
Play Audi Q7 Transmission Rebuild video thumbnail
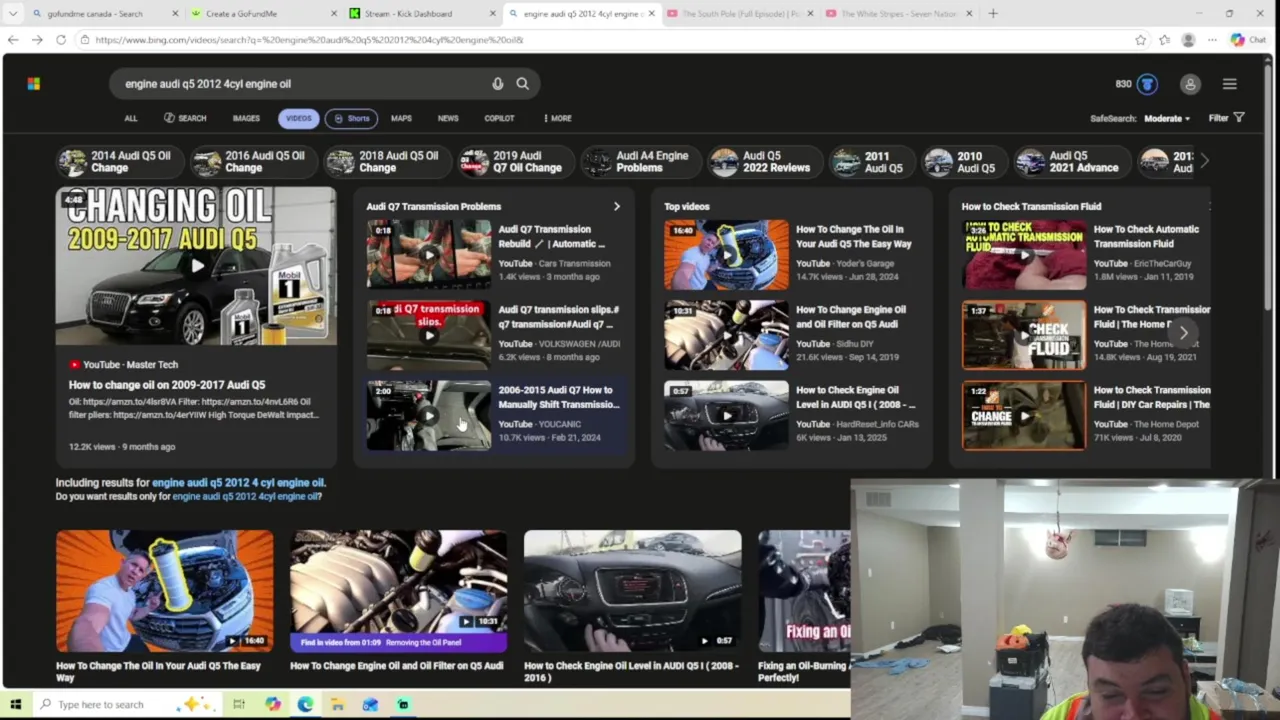click(428, 254)
